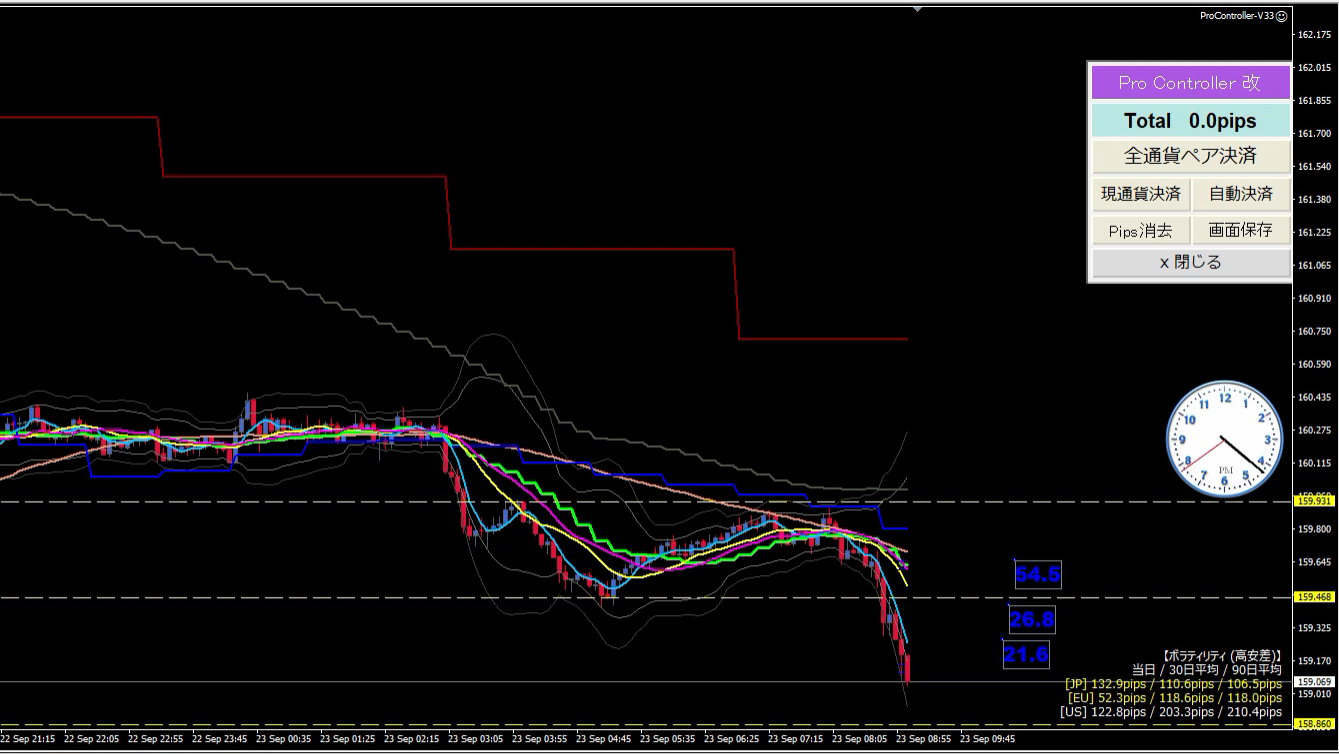
Task: Click the 22 Sep 21:15 time label
Action: [28, 740]
